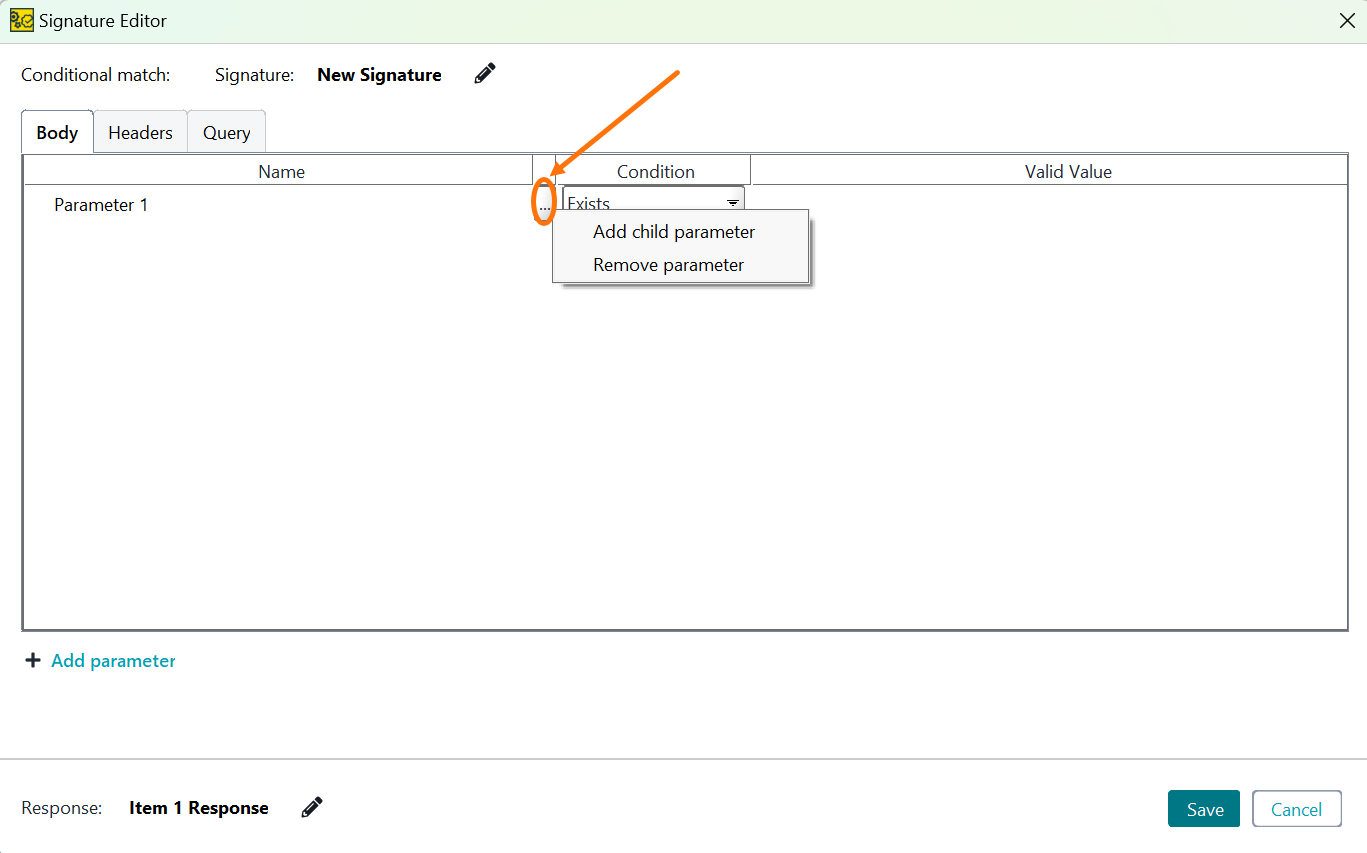1367x853 pixels.
Task: Choose Remove parameter in the context menu
Action: point(668,264)
